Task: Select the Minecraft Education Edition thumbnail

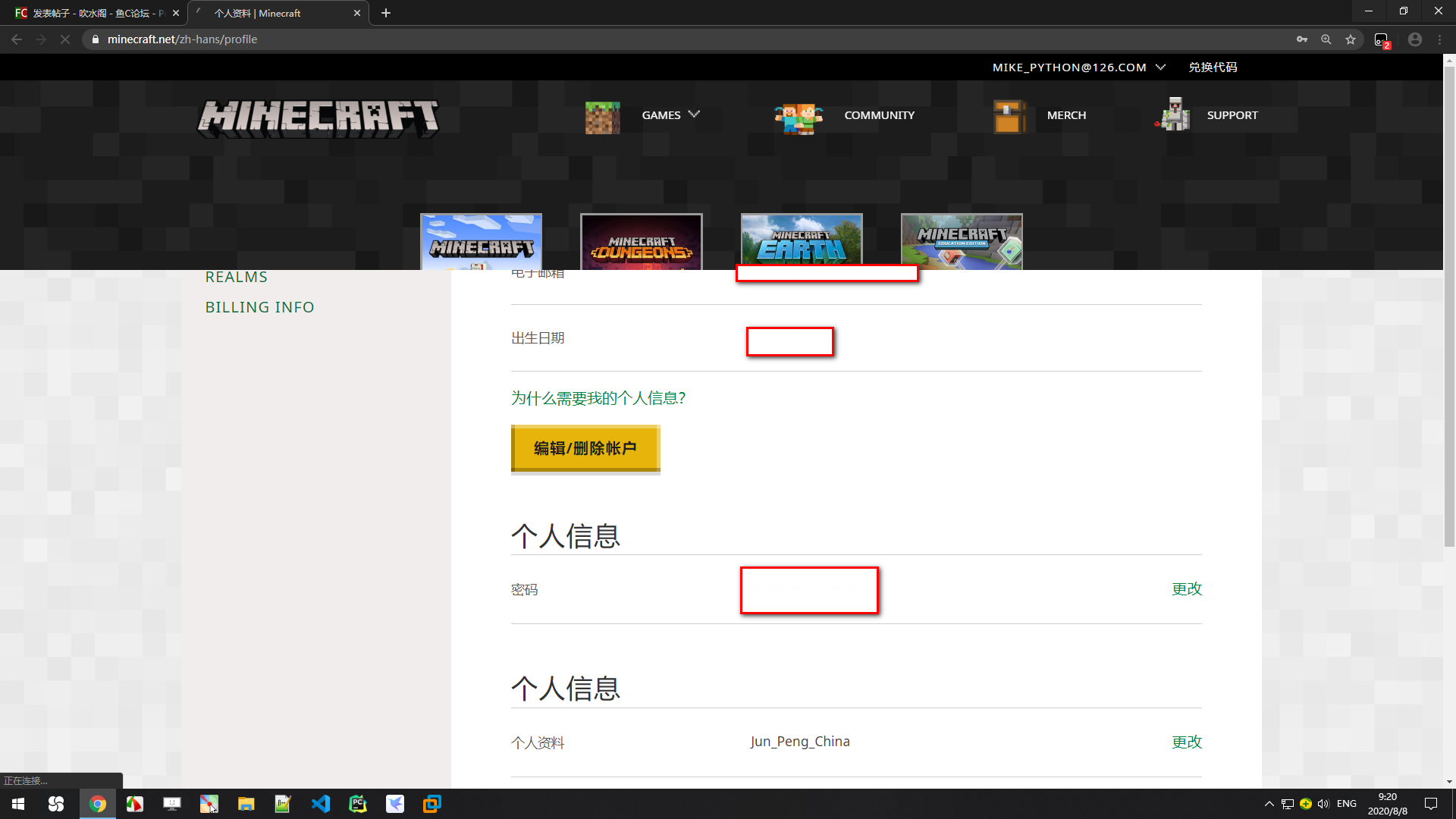Action: (962, 242)
